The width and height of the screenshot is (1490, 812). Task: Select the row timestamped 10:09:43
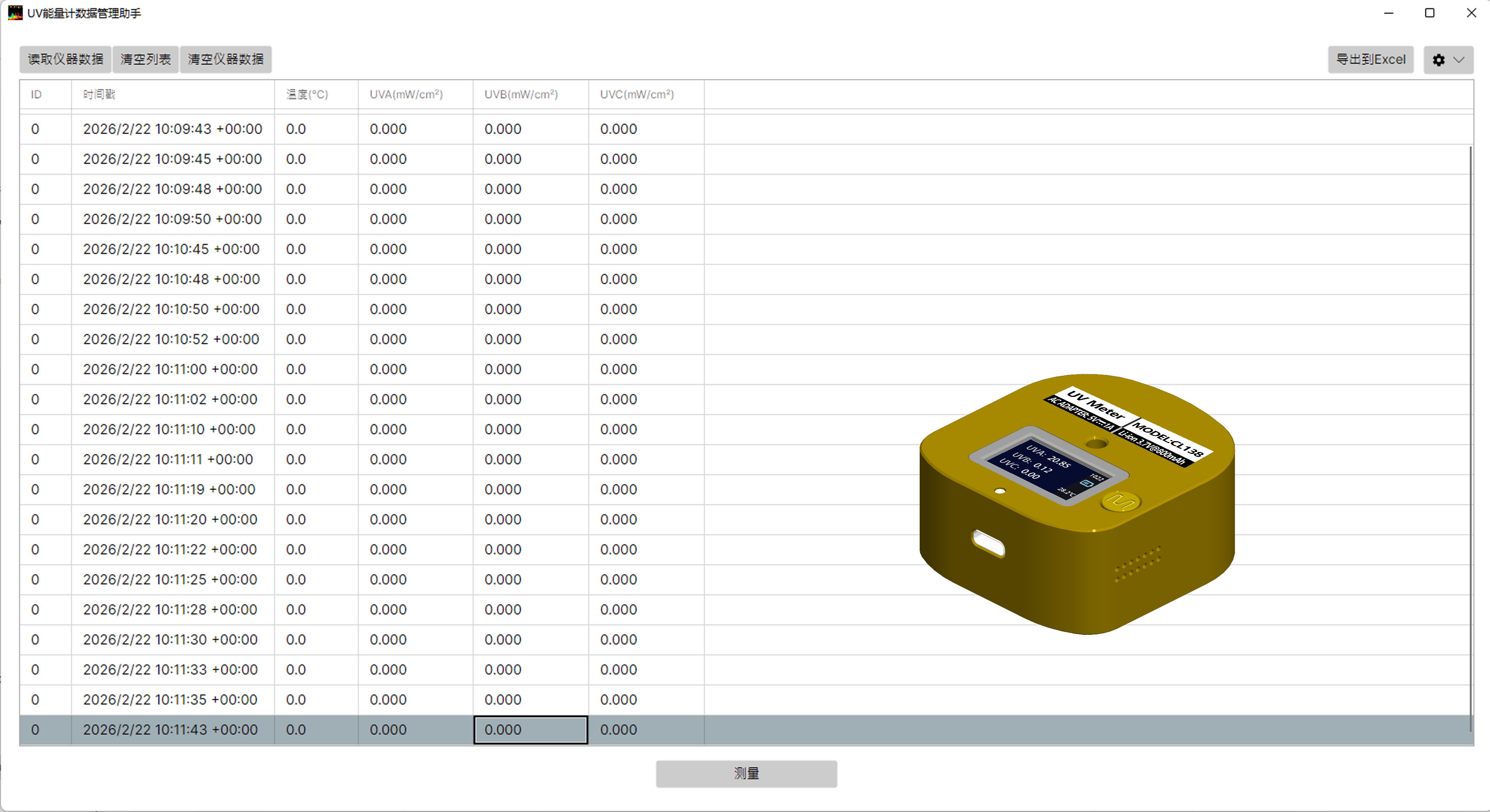[172, 129]
